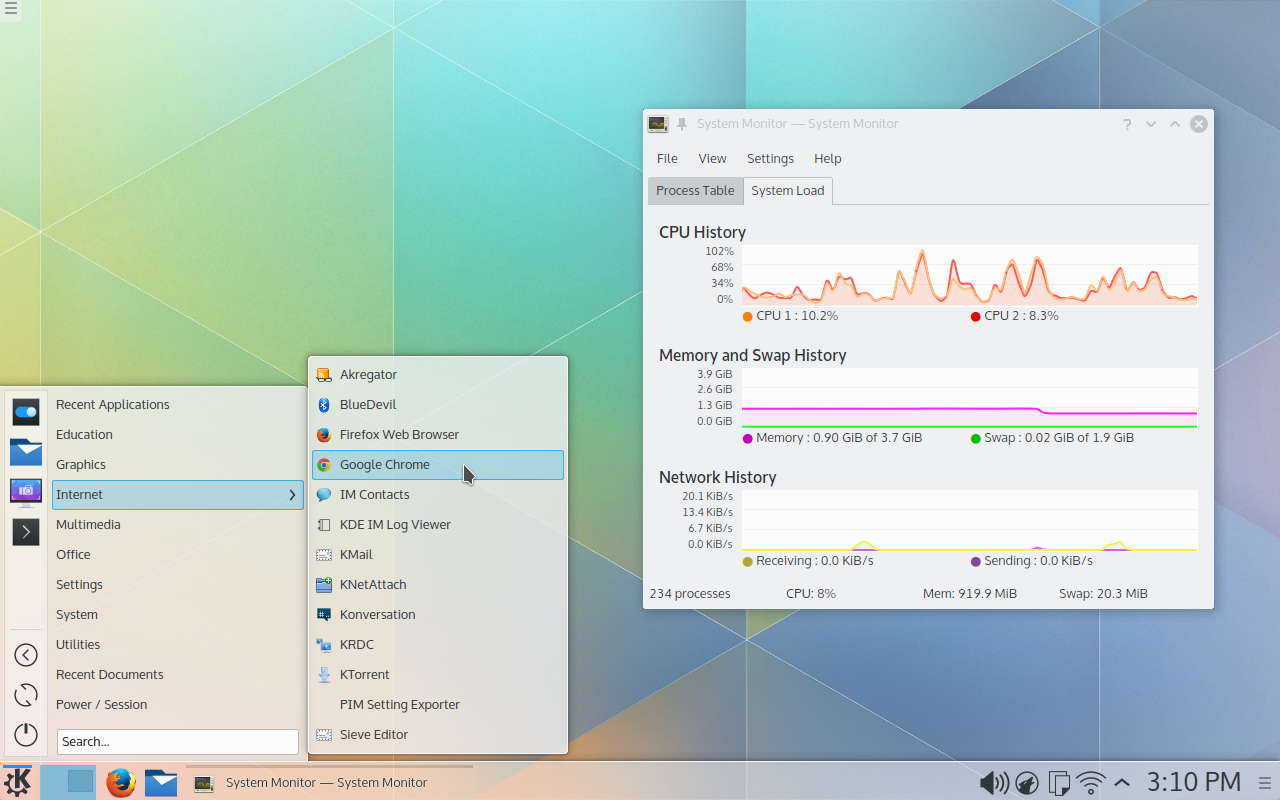Viewport: 1280px width, 800px height.
Task: Open the Settings menu in System Monitor
Action: click(x=770, y=158)
